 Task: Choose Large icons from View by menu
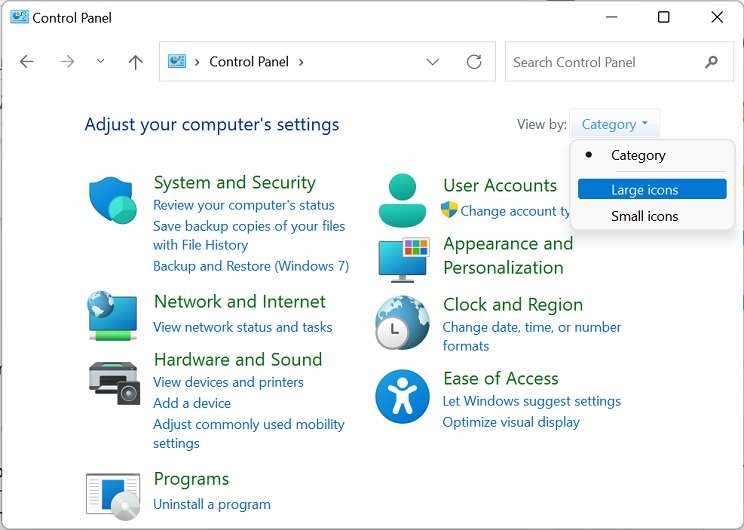pyautogui.click(x=645, y=190)
